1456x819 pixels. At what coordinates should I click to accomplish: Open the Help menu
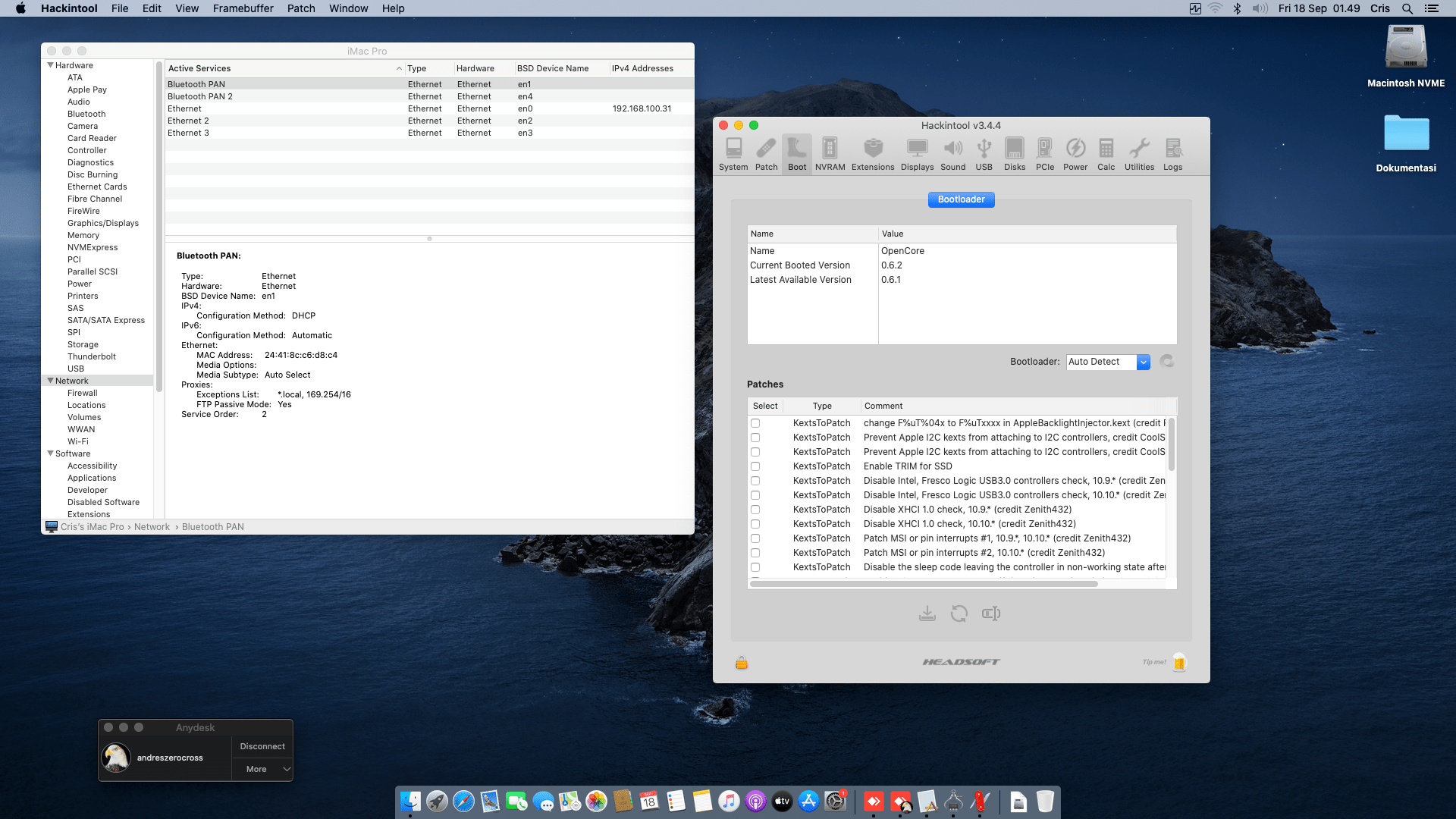tap(393, 8)
